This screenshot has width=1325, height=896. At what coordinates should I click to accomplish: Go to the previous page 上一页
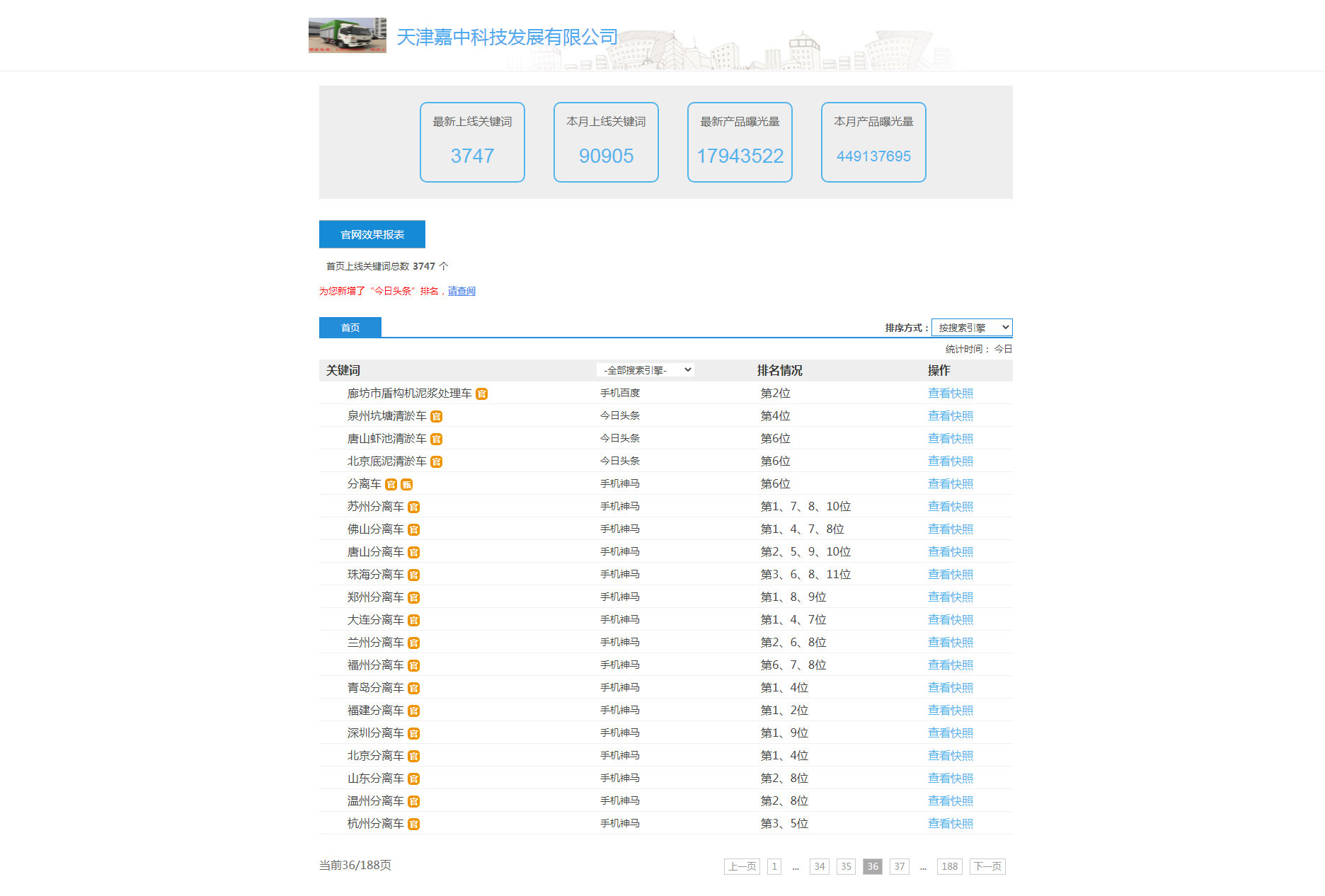(x=742, y=866)
